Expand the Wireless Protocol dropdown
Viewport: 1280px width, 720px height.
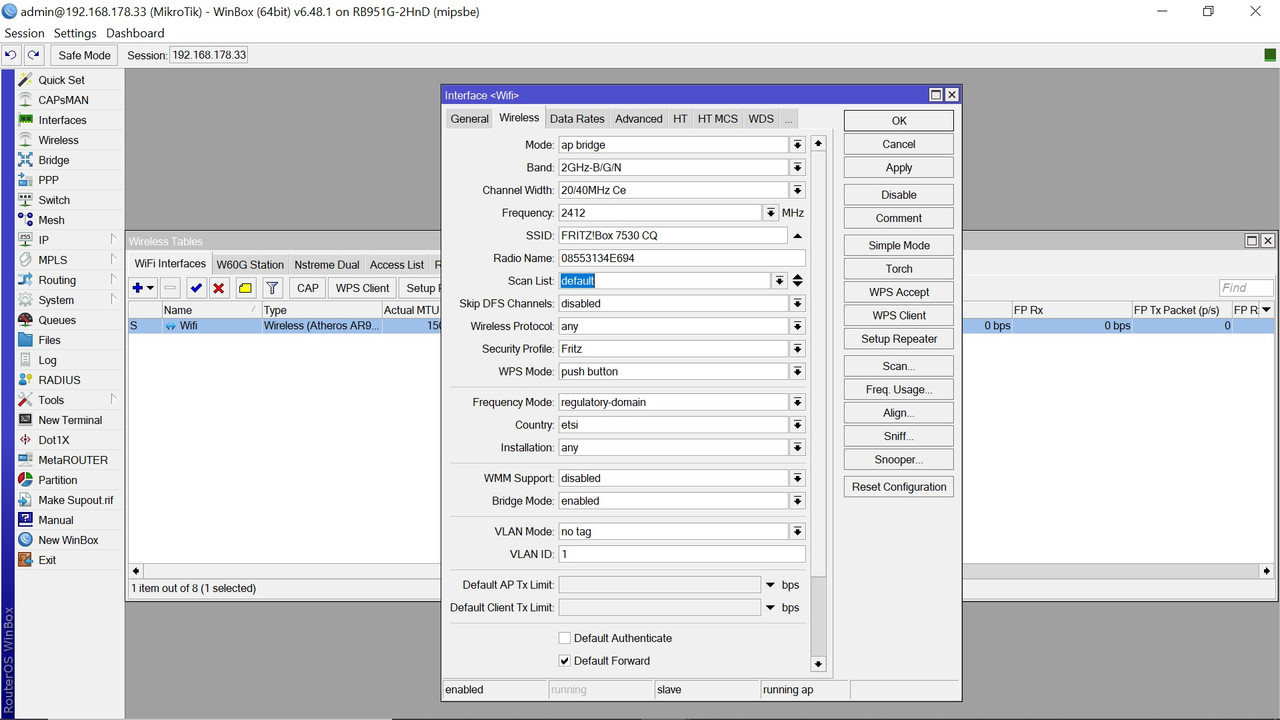pos(797,326)
